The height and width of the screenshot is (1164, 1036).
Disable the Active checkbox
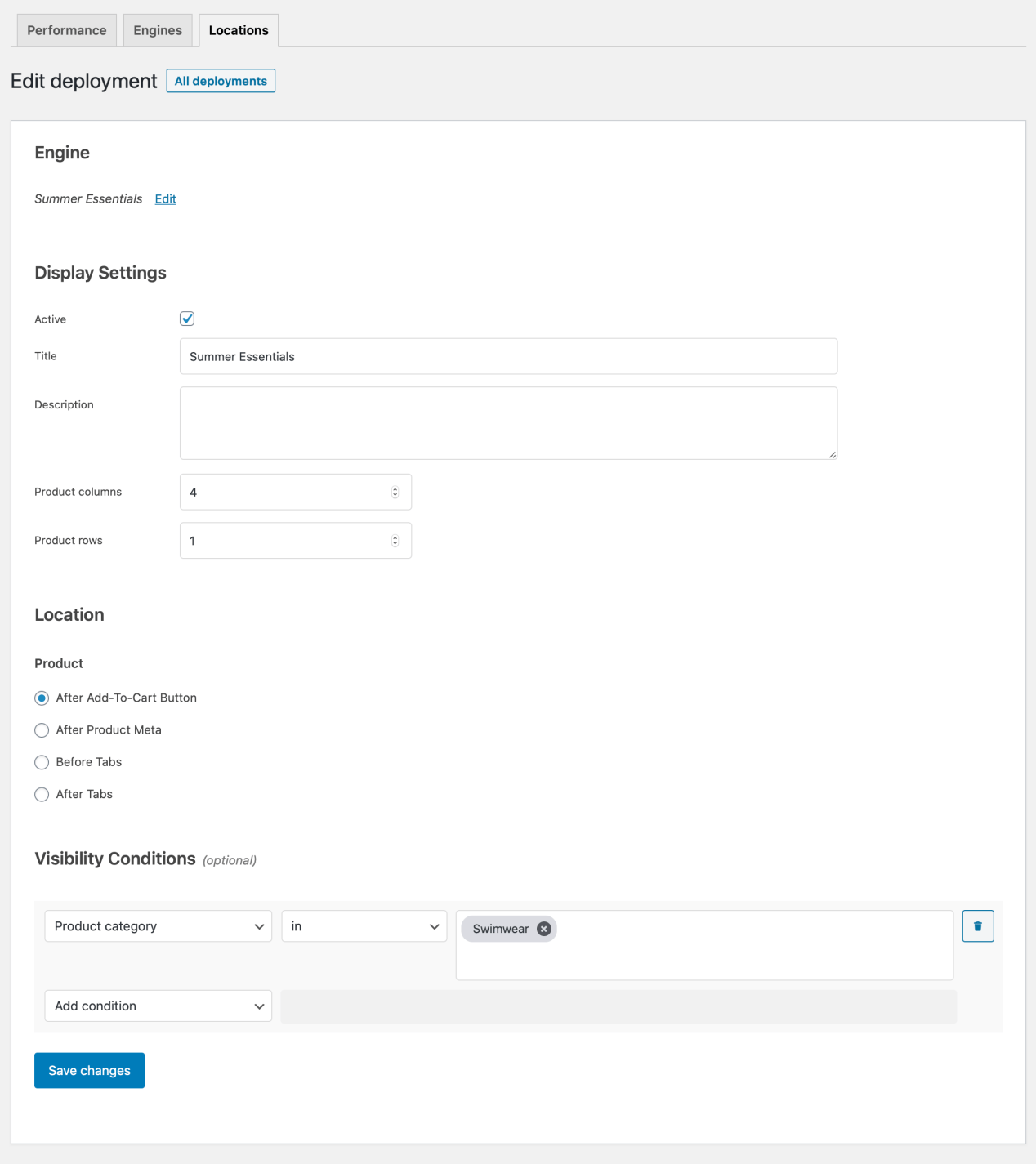click(186, 319)
